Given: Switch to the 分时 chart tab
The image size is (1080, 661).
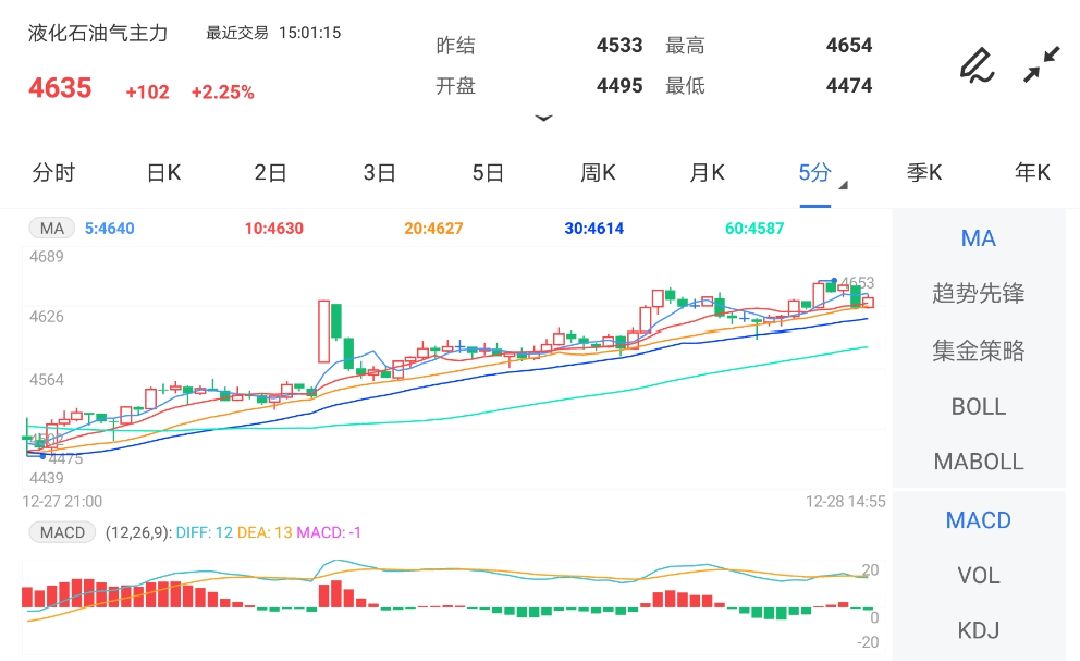Looking at the screenshot, I should [x=53, y=172].
